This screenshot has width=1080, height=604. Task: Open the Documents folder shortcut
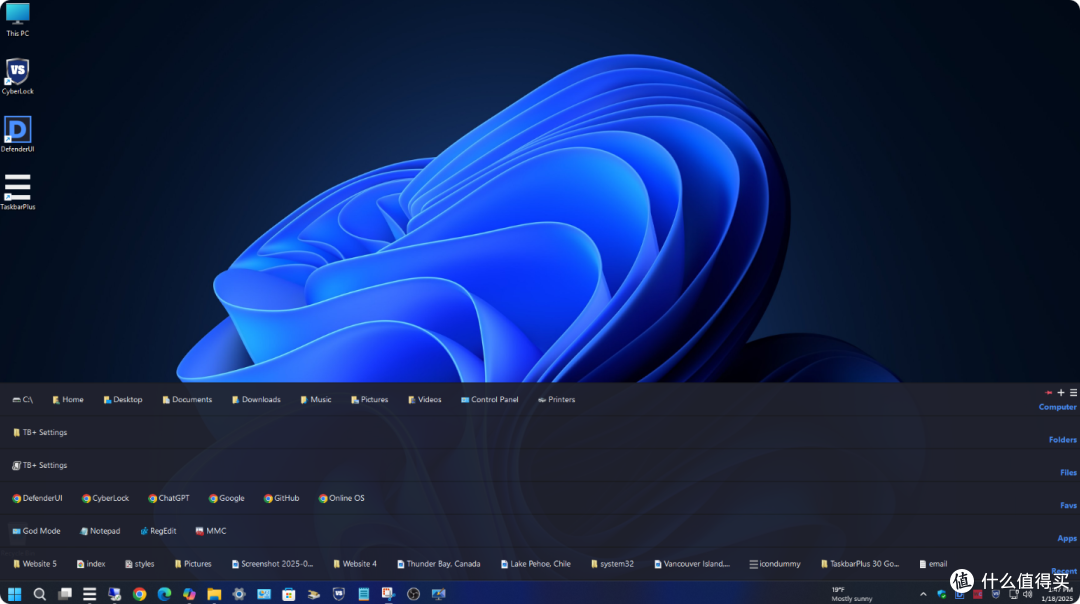[187, 399]
